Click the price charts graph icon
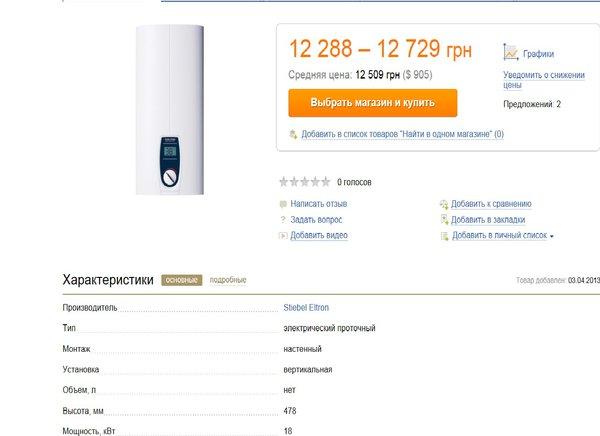Viewport: 600px width, 436px height. pos(510,53)
